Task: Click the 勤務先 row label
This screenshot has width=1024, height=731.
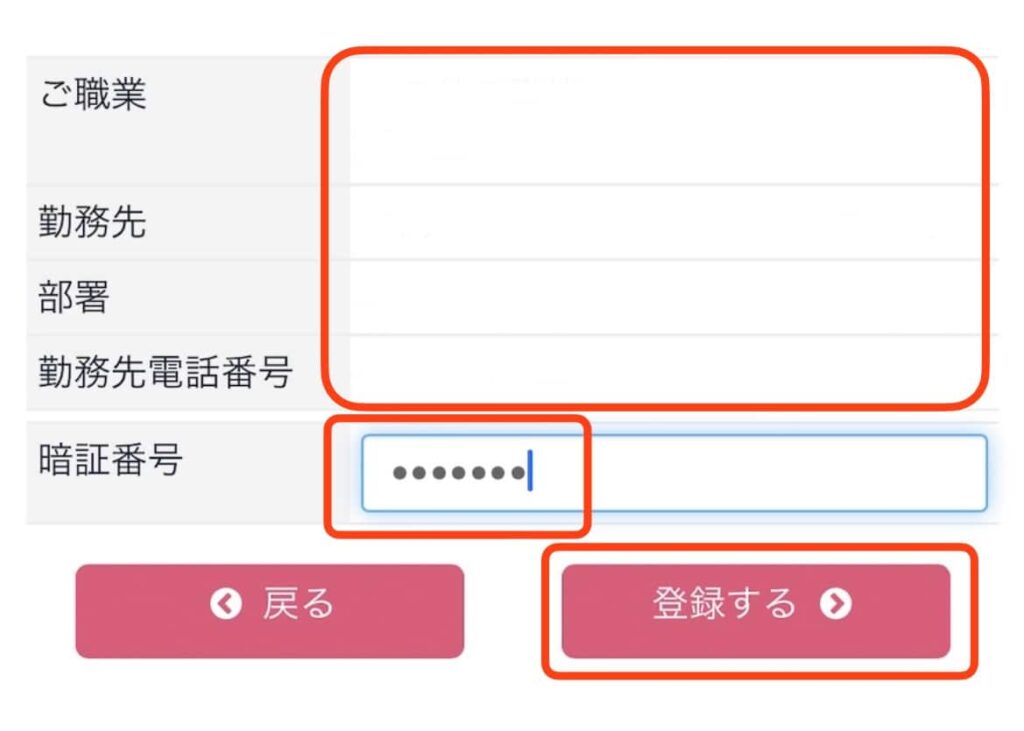Action: (92, 221)
